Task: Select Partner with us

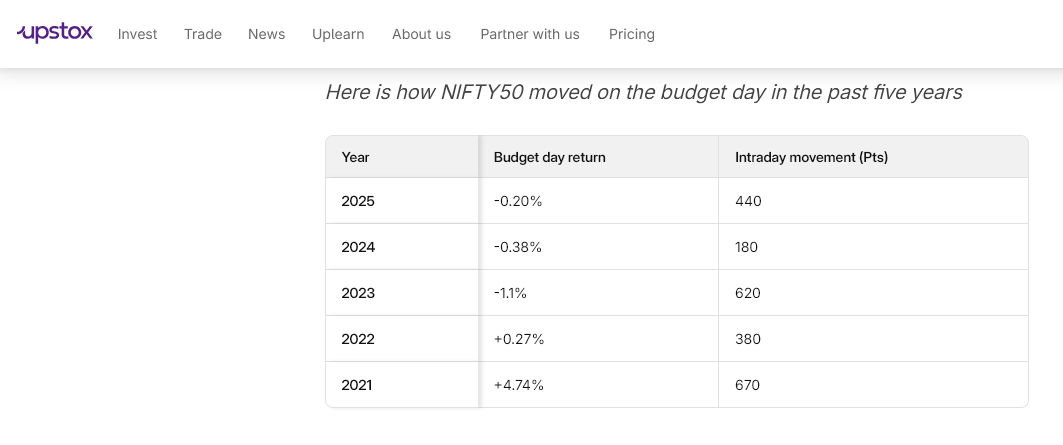Action: click(x=530, y=34)
